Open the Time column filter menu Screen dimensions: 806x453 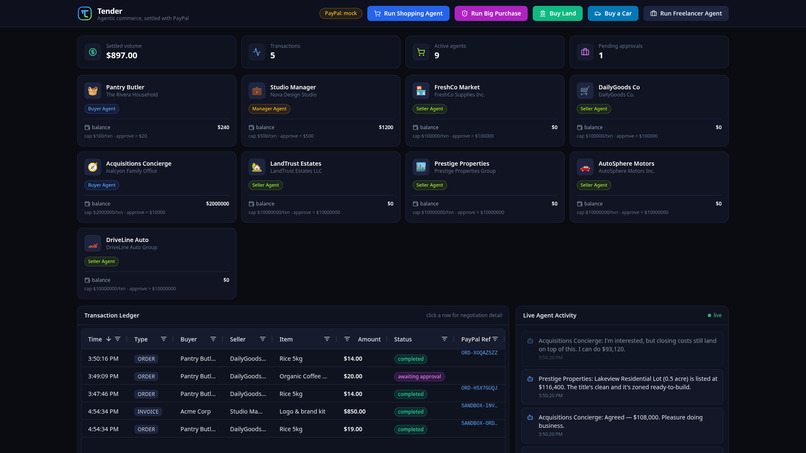pos(117,339)
